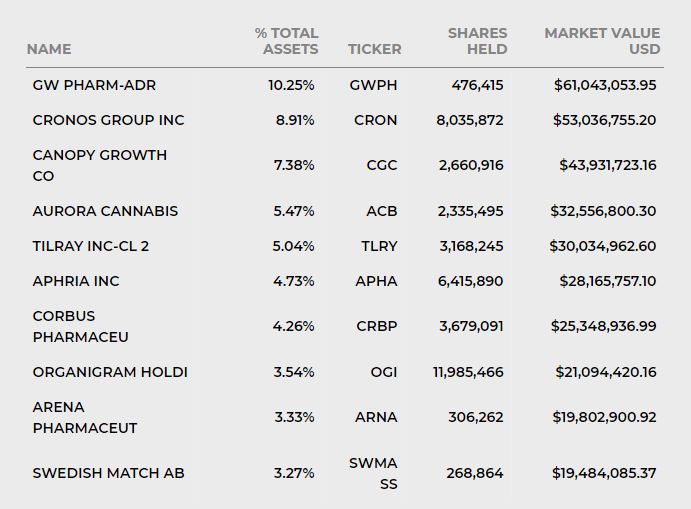Click the GWPH ticker symbol
Screen dimensions: 691x509
pos(373,85)
